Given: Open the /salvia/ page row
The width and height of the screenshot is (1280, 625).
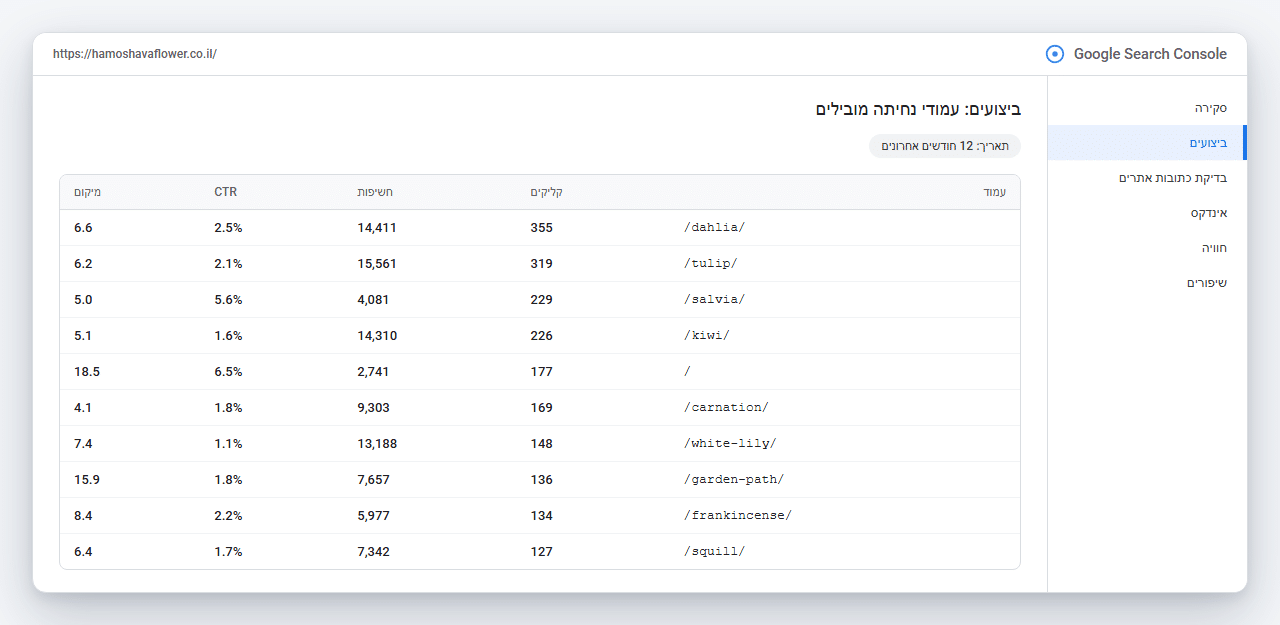Looking at the screenshot, I should click(x=540, y=300).
